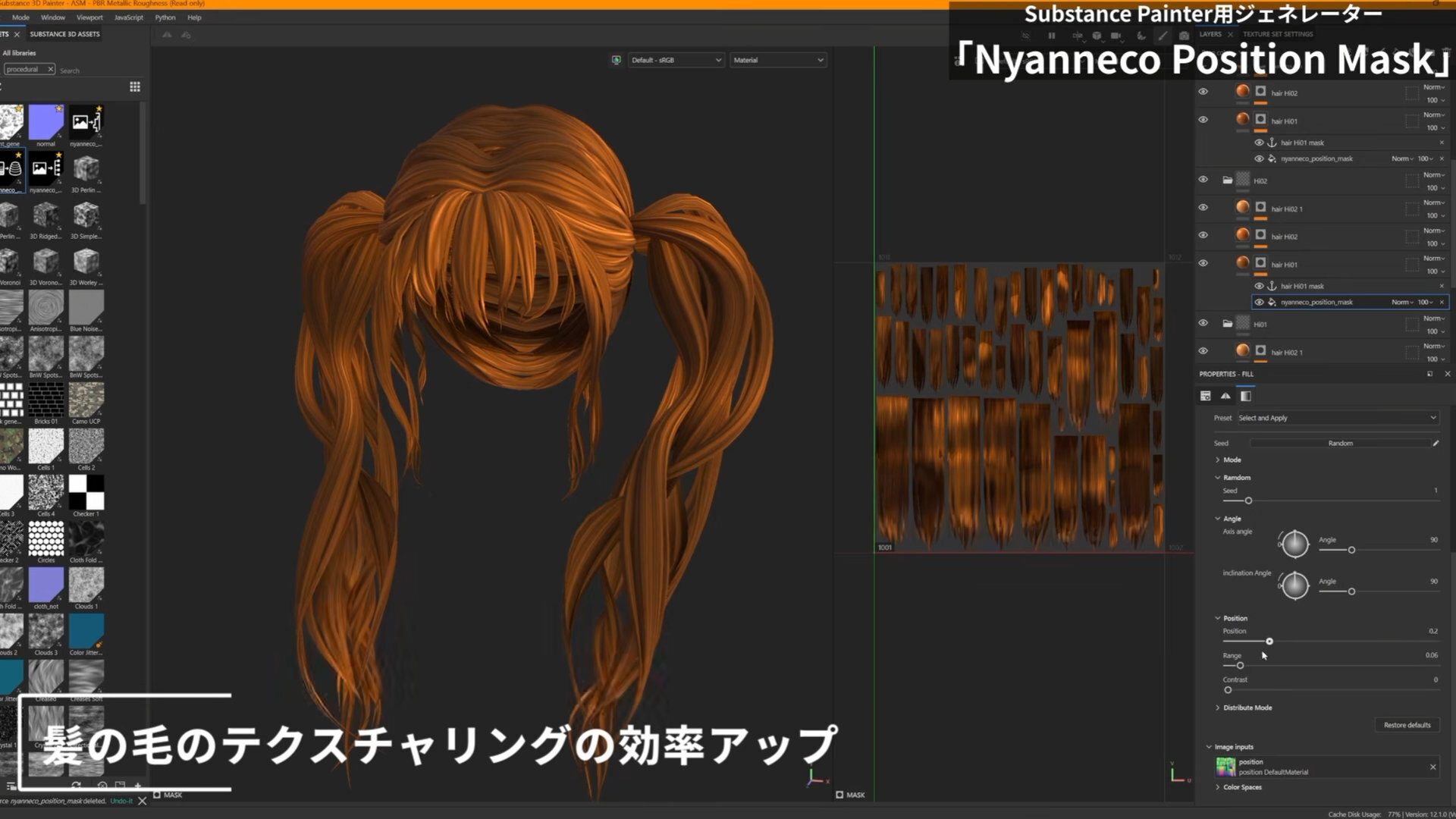
Task: Undock the Properties - Fill panel
Action: pos(1430,374)
